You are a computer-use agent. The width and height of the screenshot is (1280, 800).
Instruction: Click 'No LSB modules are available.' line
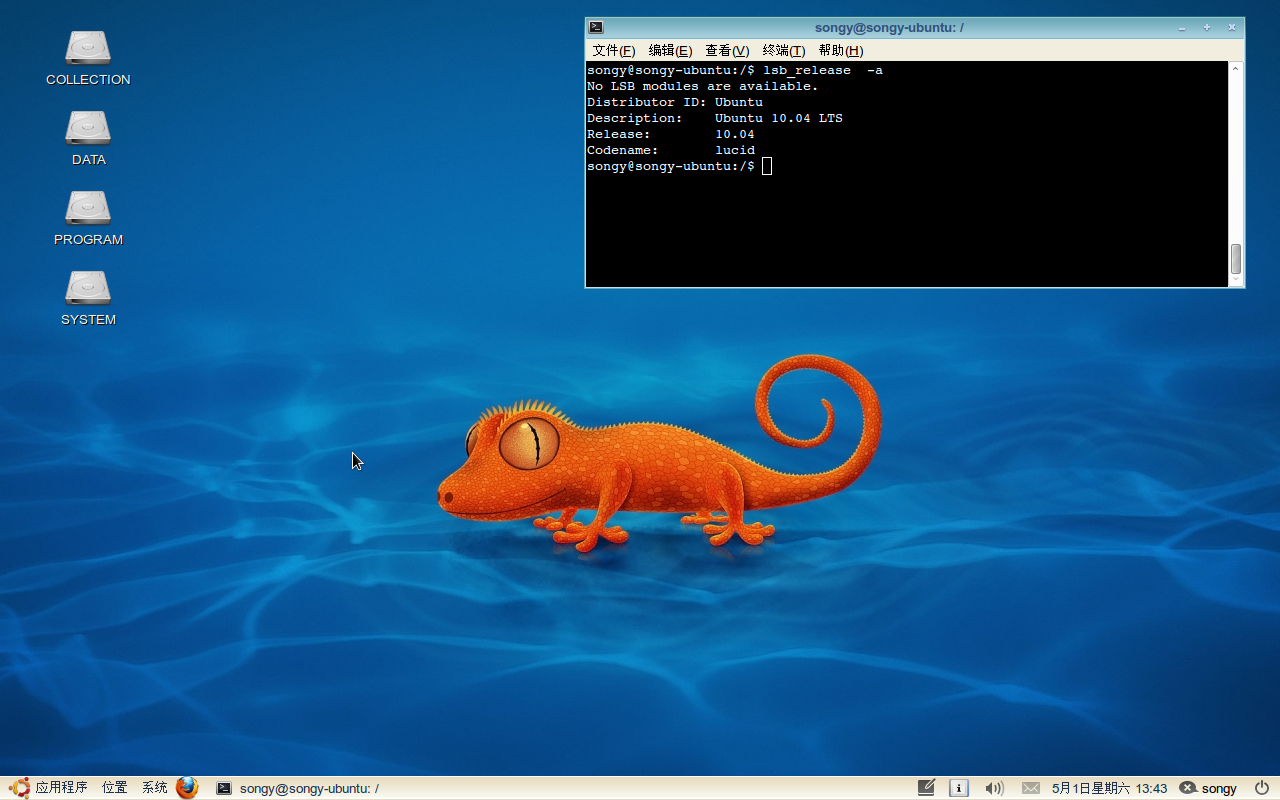(x=703, y=86)
